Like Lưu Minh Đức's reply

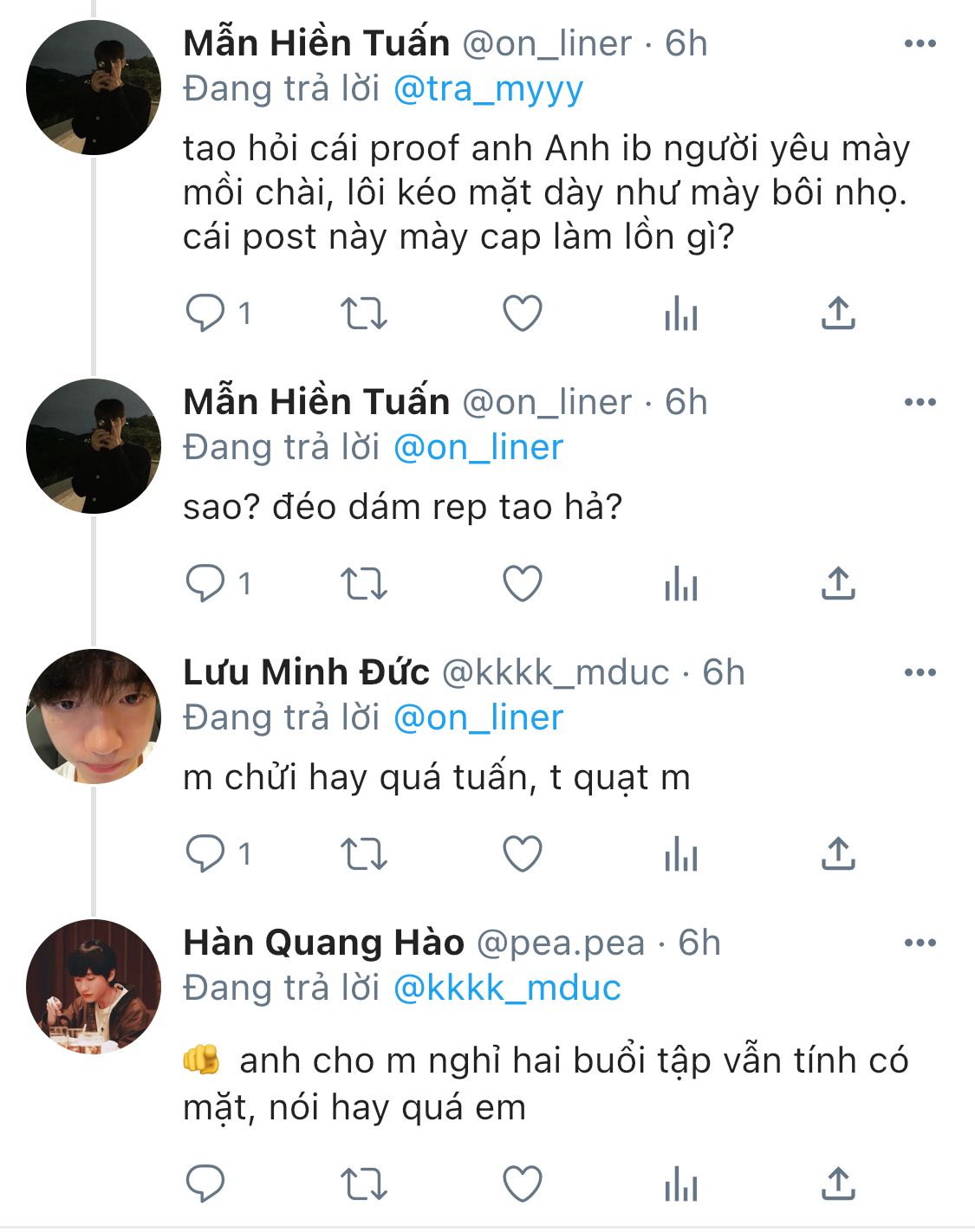[523, 853]
